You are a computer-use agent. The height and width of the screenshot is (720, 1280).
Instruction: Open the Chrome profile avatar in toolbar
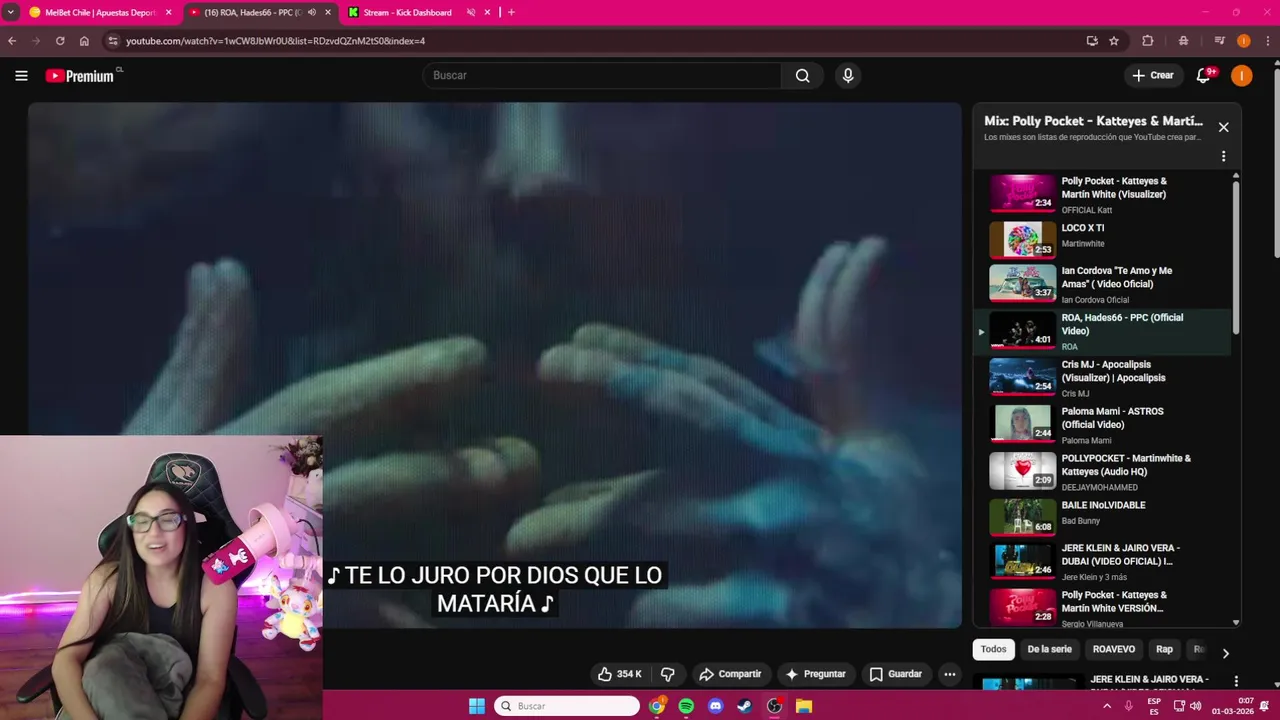pyautogui.click(x=1243, y=41)
